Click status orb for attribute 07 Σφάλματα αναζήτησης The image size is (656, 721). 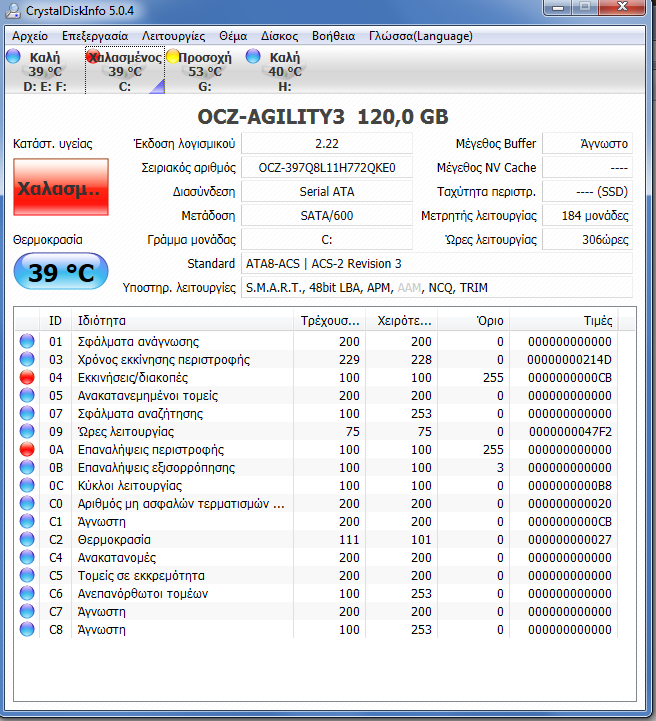point(27,413)
